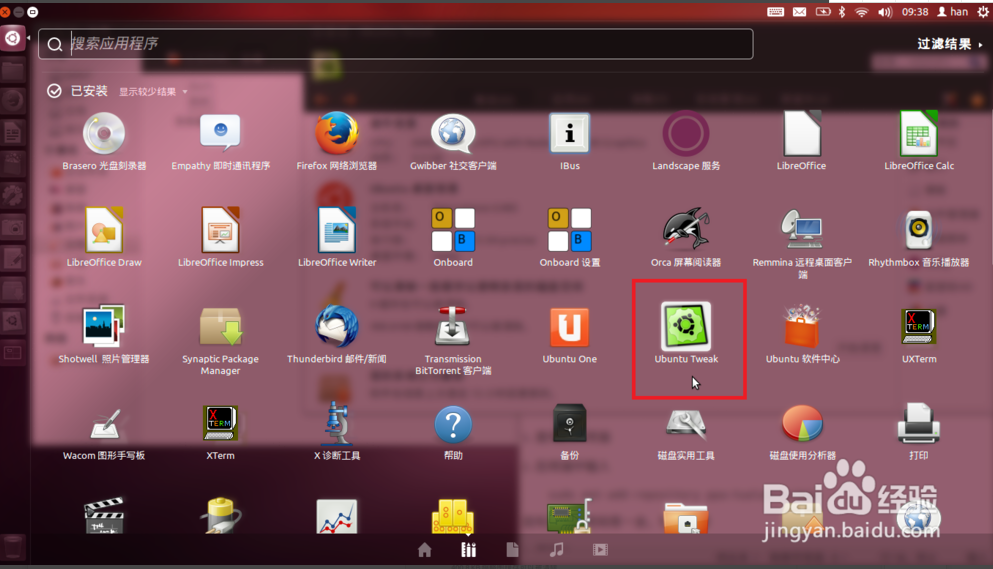Image resolution: width=993 pixels, height=569 pixels.
Task: Open the 帮助 help application
Action: (453, 432)
